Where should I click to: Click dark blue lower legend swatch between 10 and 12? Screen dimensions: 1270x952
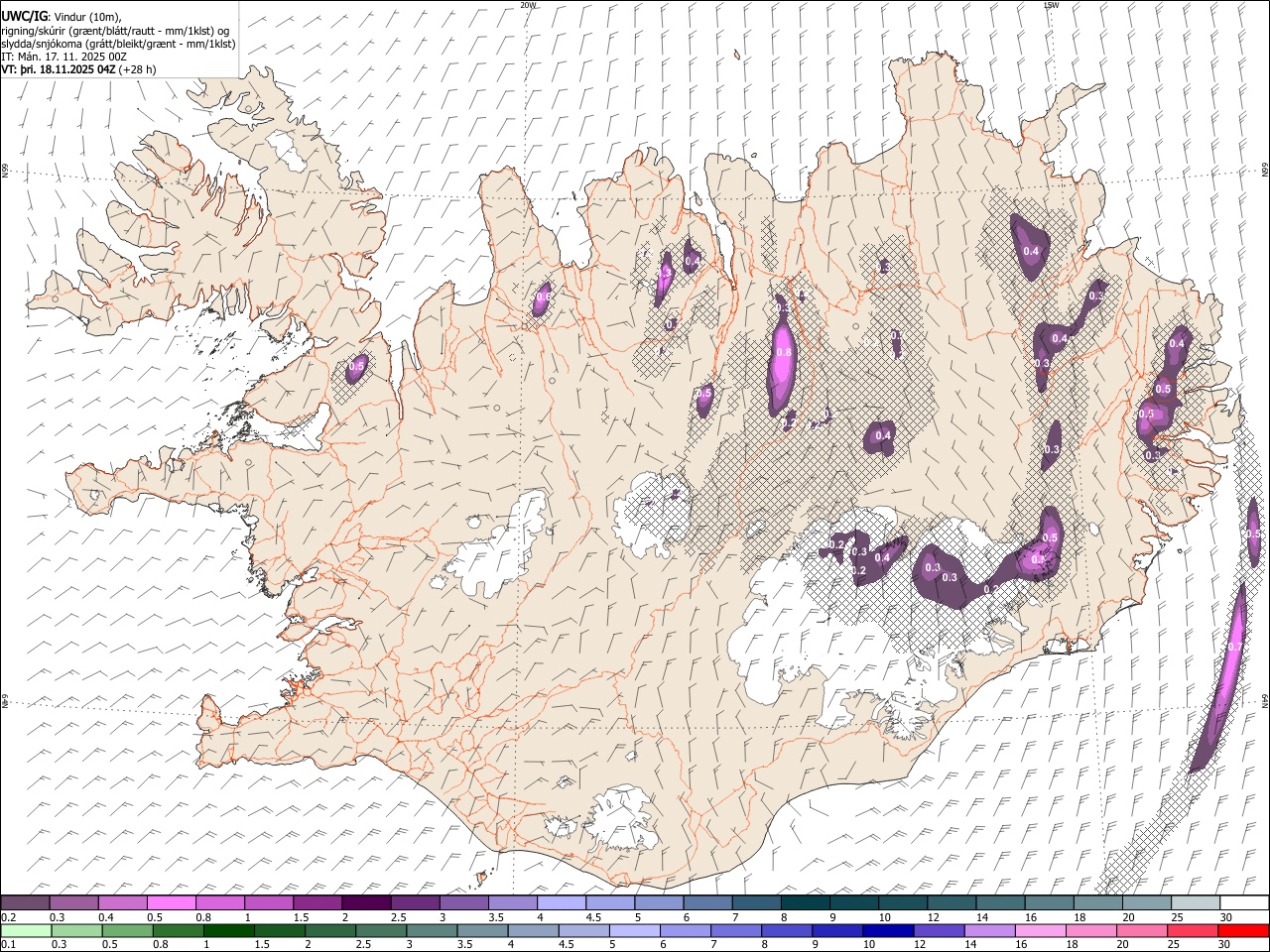pyautogui.click(x=889, y=930)
